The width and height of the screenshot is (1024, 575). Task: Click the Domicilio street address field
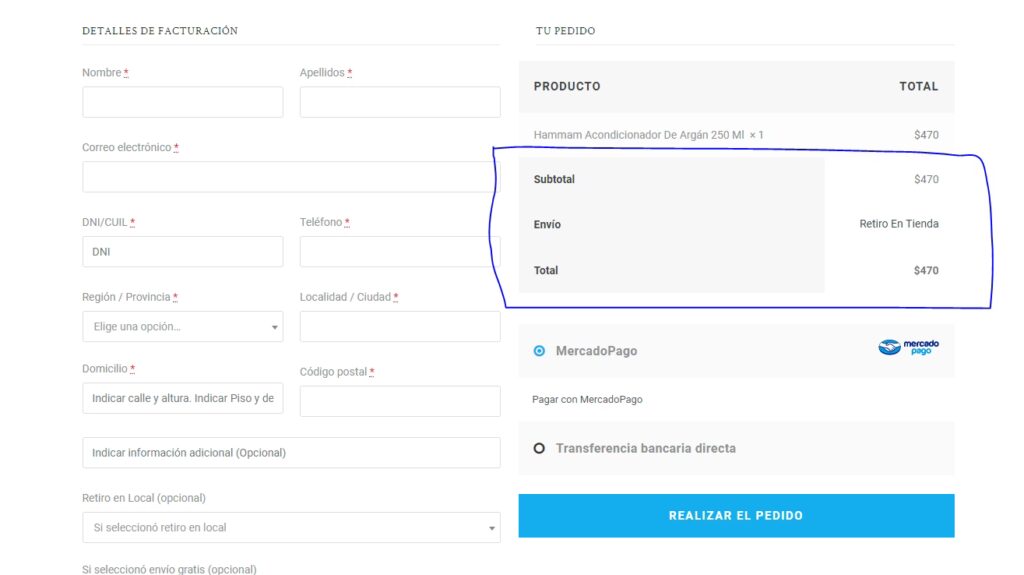[182, 399]
